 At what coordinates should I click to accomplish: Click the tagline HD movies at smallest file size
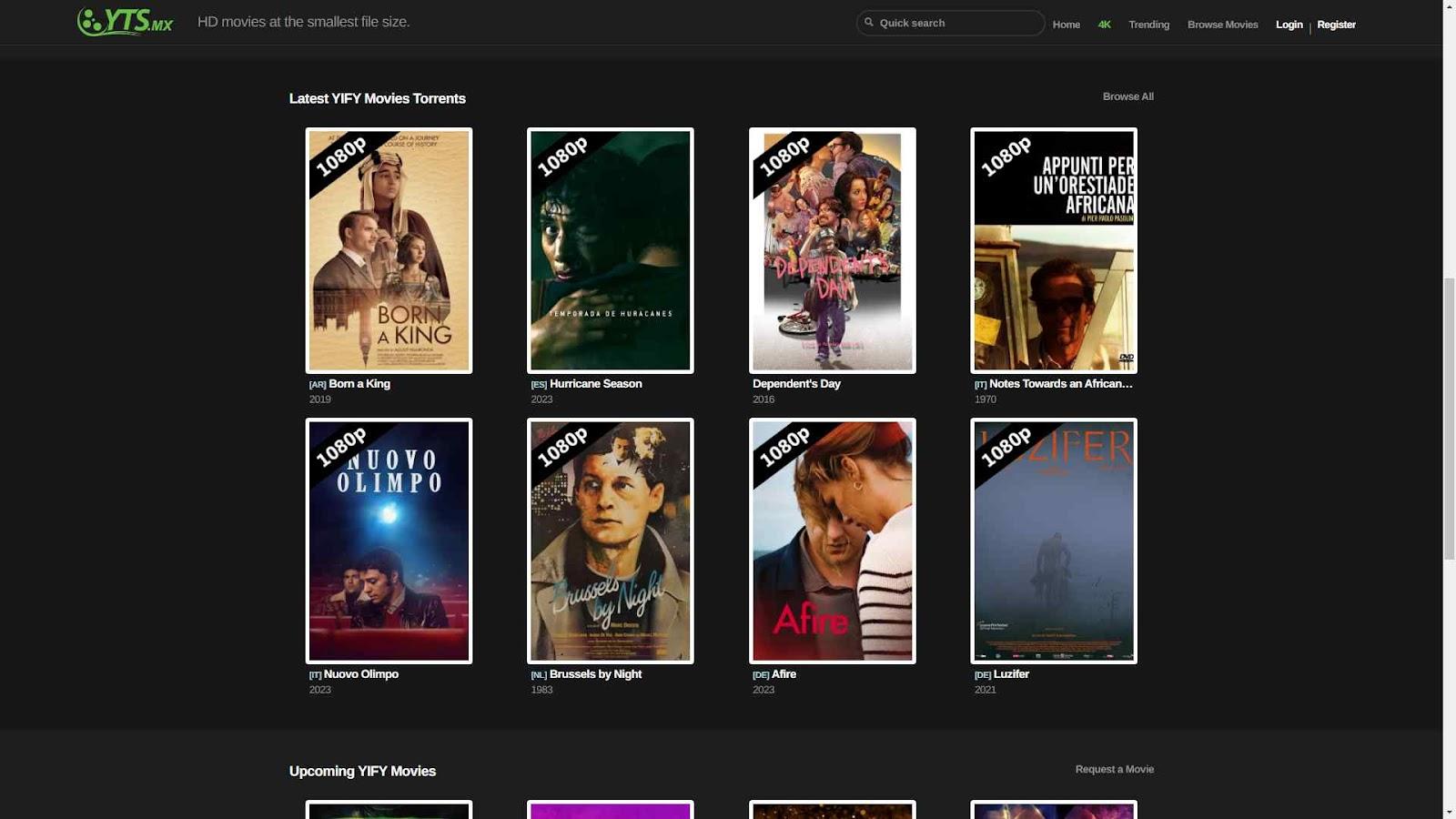pyautogui.click(x=304, y=22)
